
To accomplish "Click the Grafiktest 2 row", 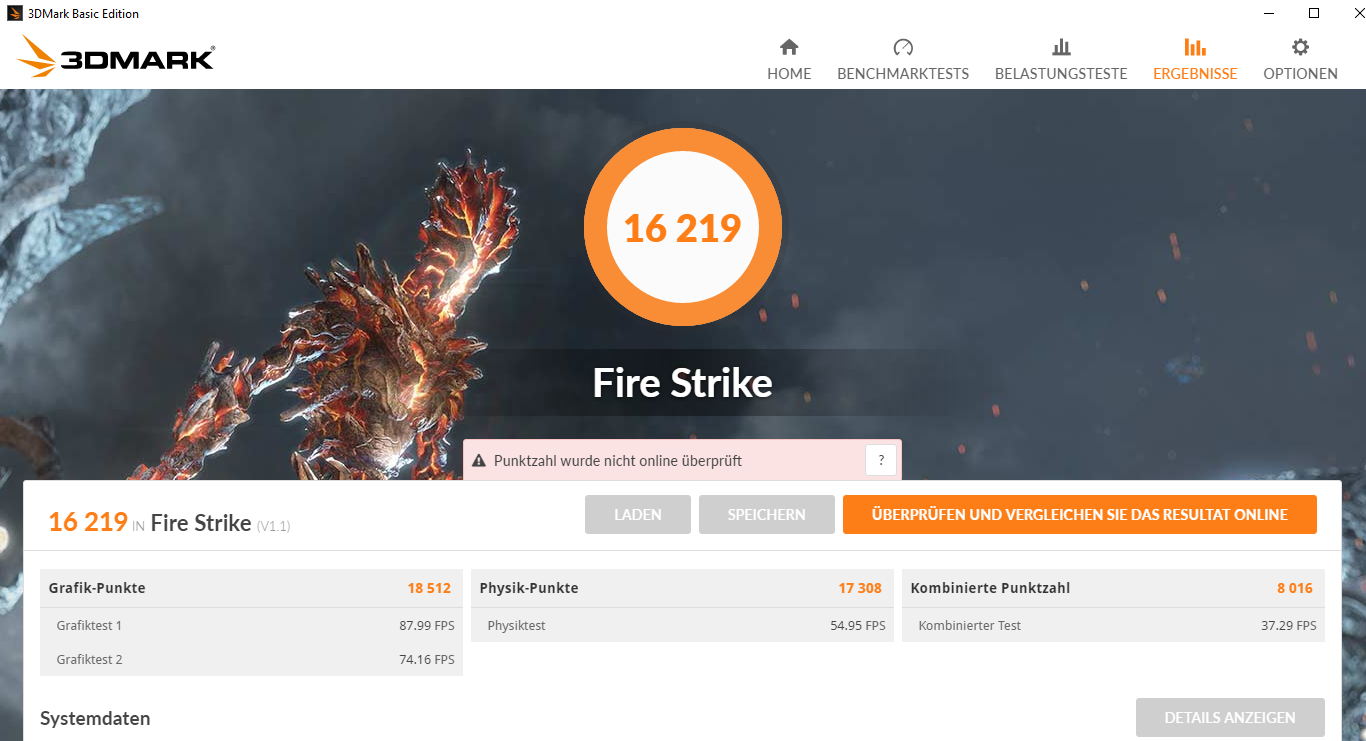I will (251, 660).
